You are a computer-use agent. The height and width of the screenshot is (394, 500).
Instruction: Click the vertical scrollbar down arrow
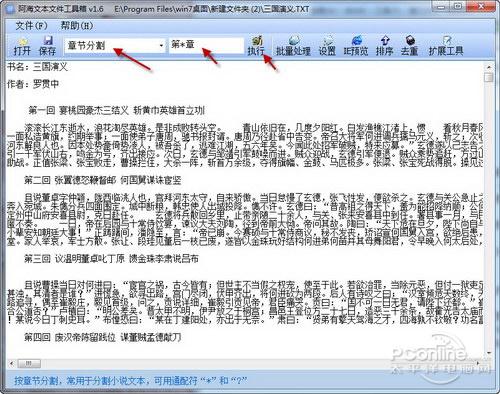[x=489, y=353]
